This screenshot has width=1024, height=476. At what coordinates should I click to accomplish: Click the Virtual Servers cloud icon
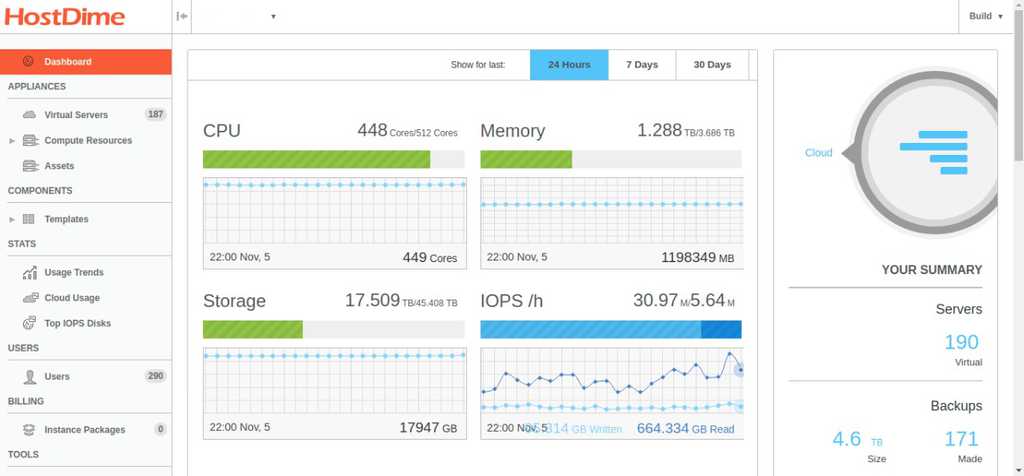pos(28,115)
